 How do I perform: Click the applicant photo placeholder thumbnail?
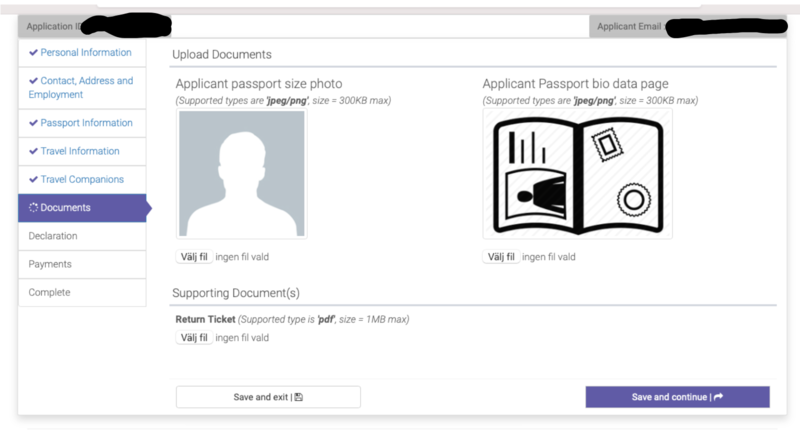(242, 173)
